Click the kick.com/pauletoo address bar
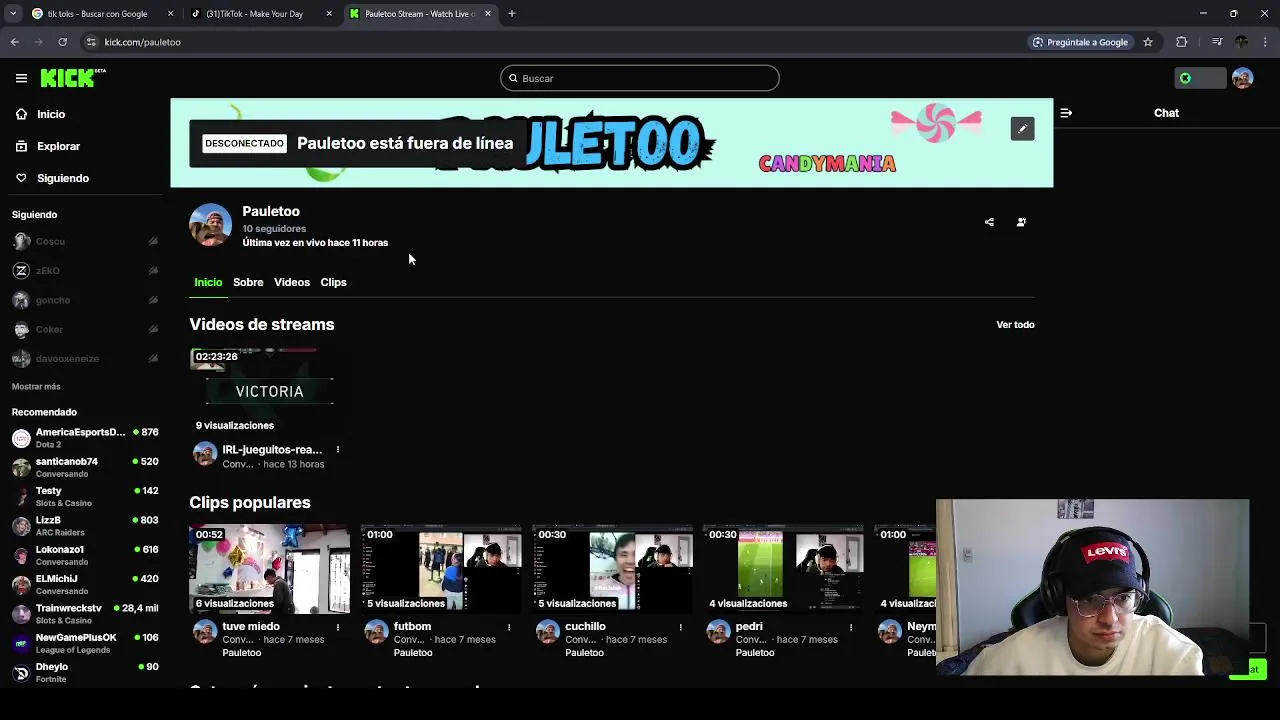The image size is (1280, 720). (x=550, y=42)
